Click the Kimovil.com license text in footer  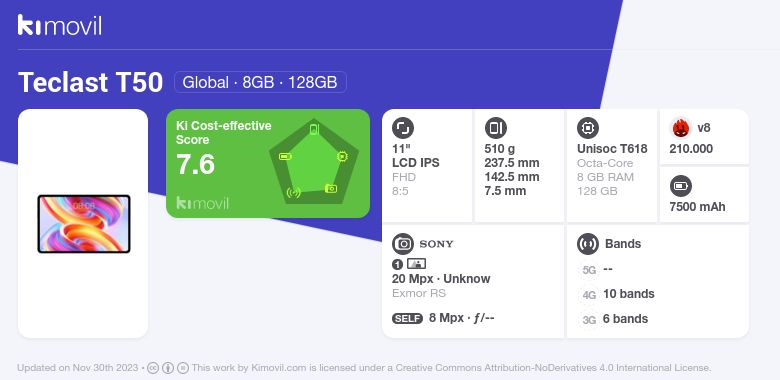point(451,368)
